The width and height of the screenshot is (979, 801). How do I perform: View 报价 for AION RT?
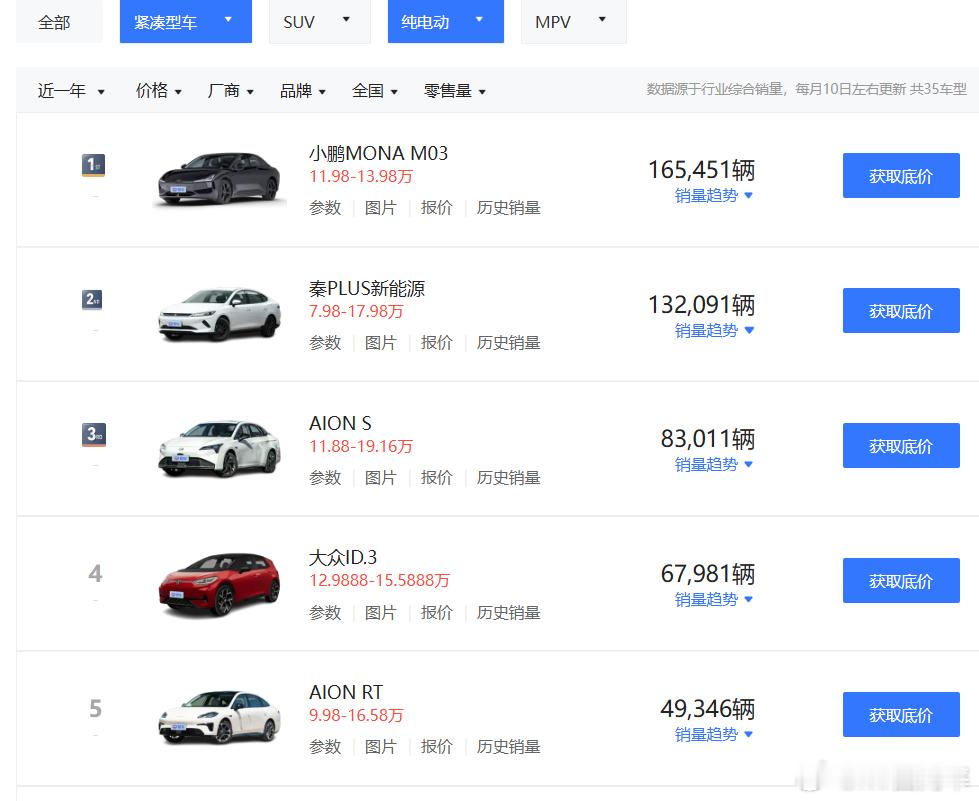(x=436, y=747)
